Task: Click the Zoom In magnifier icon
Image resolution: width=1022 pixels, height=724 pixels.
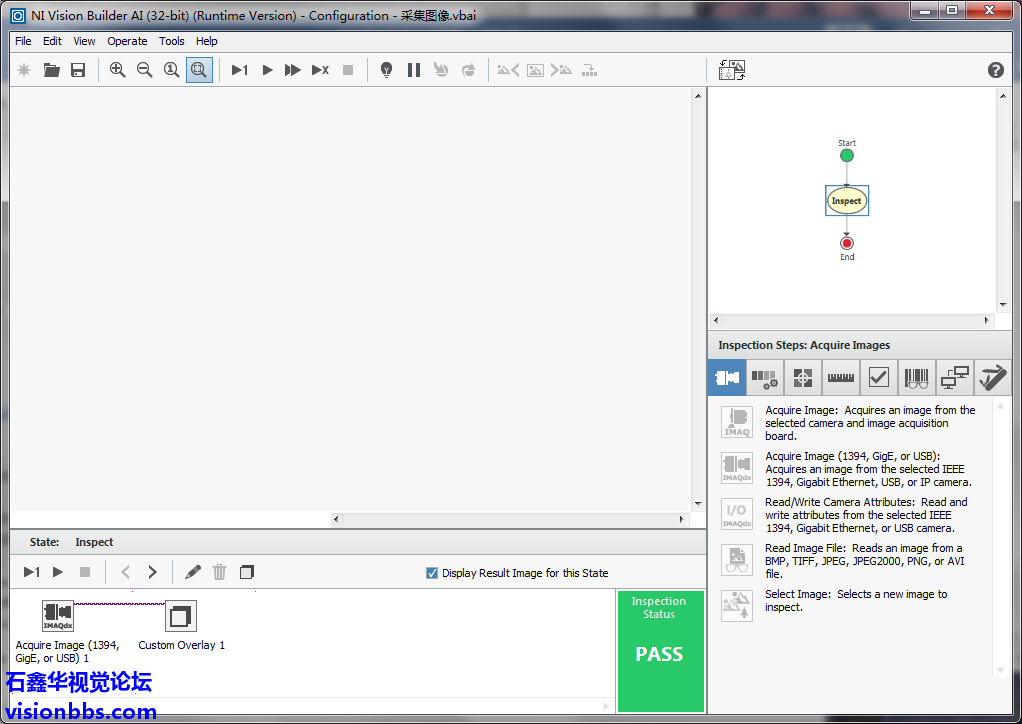Action: point(118,70)
